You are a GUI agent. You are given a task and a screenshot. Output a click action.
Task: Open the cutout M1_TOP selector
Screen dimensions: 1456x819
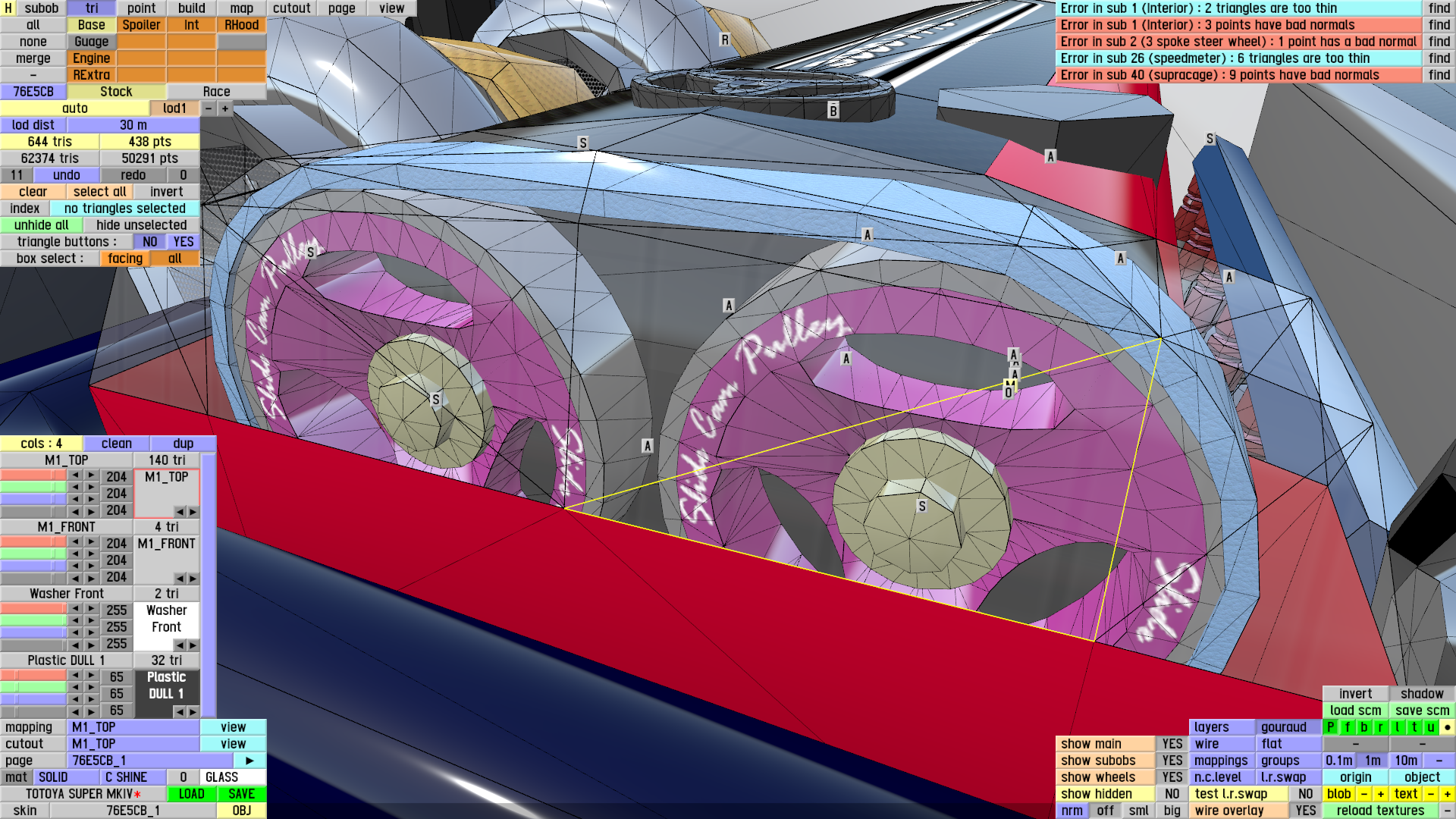(x=133, y=744)
